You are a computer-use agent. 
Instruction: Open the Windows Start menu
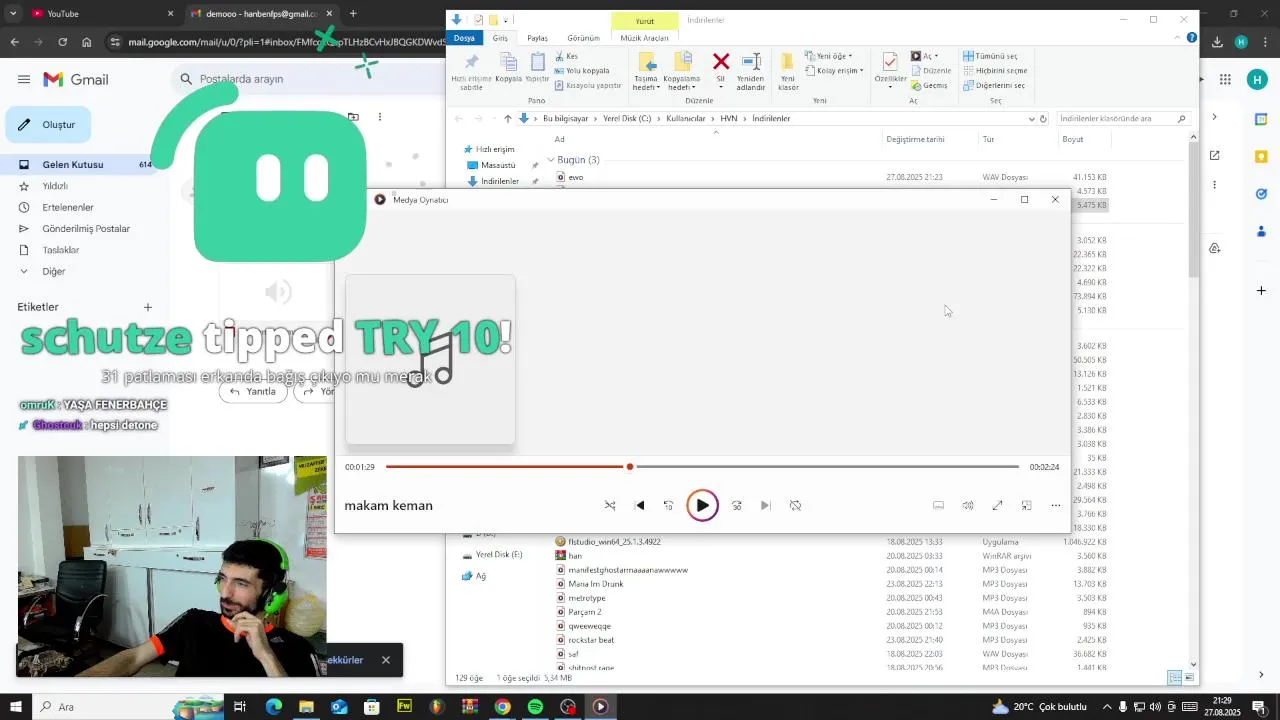click(15, 707)
